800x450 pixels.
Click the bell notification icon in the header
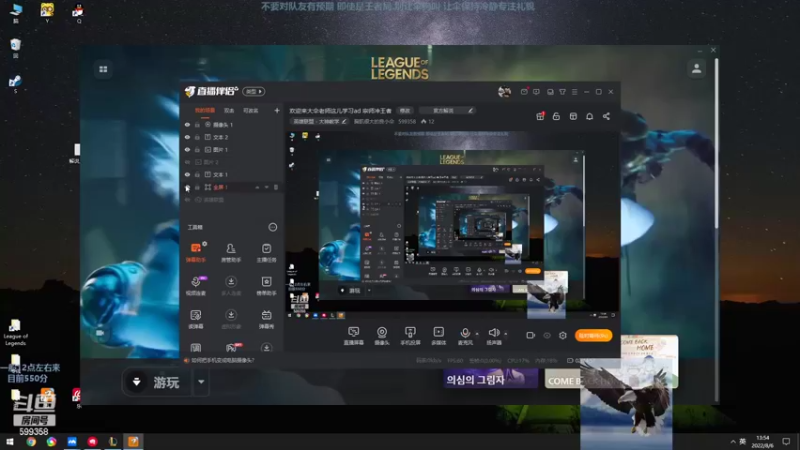[589, 116]
